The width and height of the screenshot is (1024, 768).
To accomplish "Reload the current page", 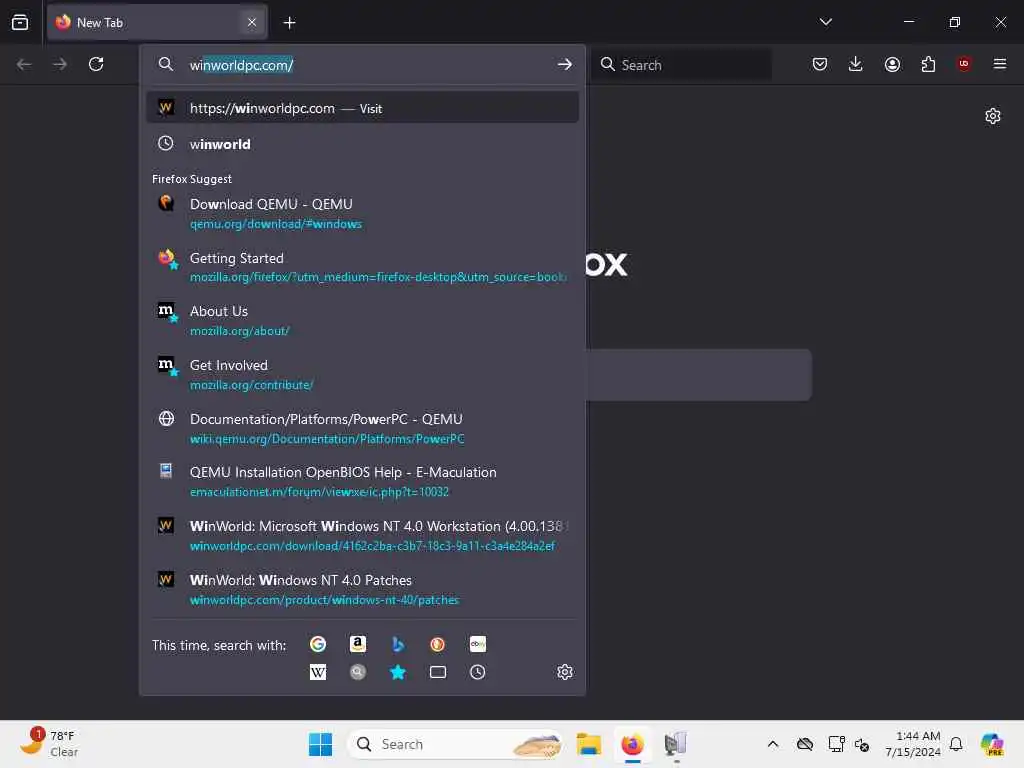I will coord(96,64).
